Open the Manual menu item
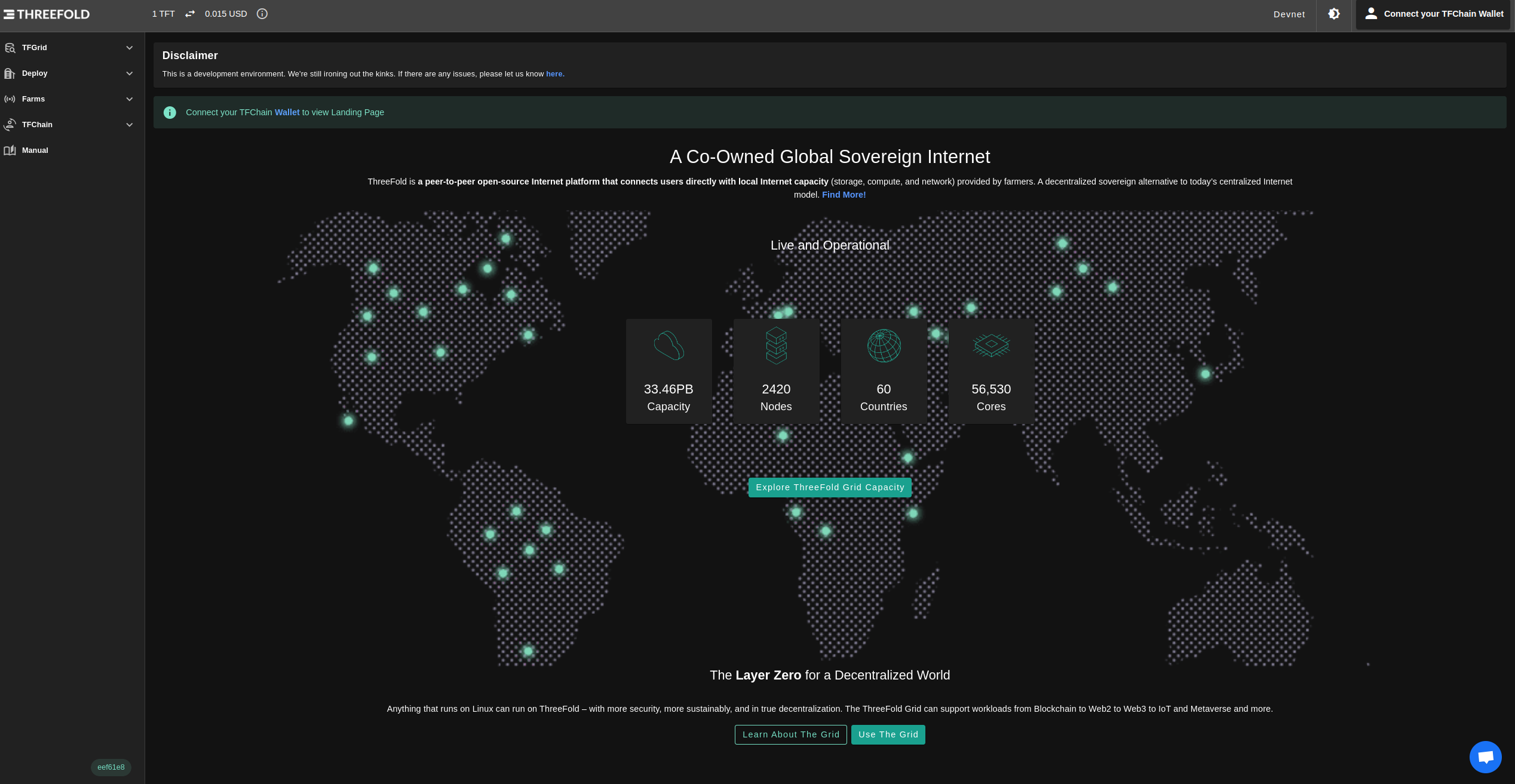The height and width of the screenshot is (784, 1515). (x=35, y=150)
